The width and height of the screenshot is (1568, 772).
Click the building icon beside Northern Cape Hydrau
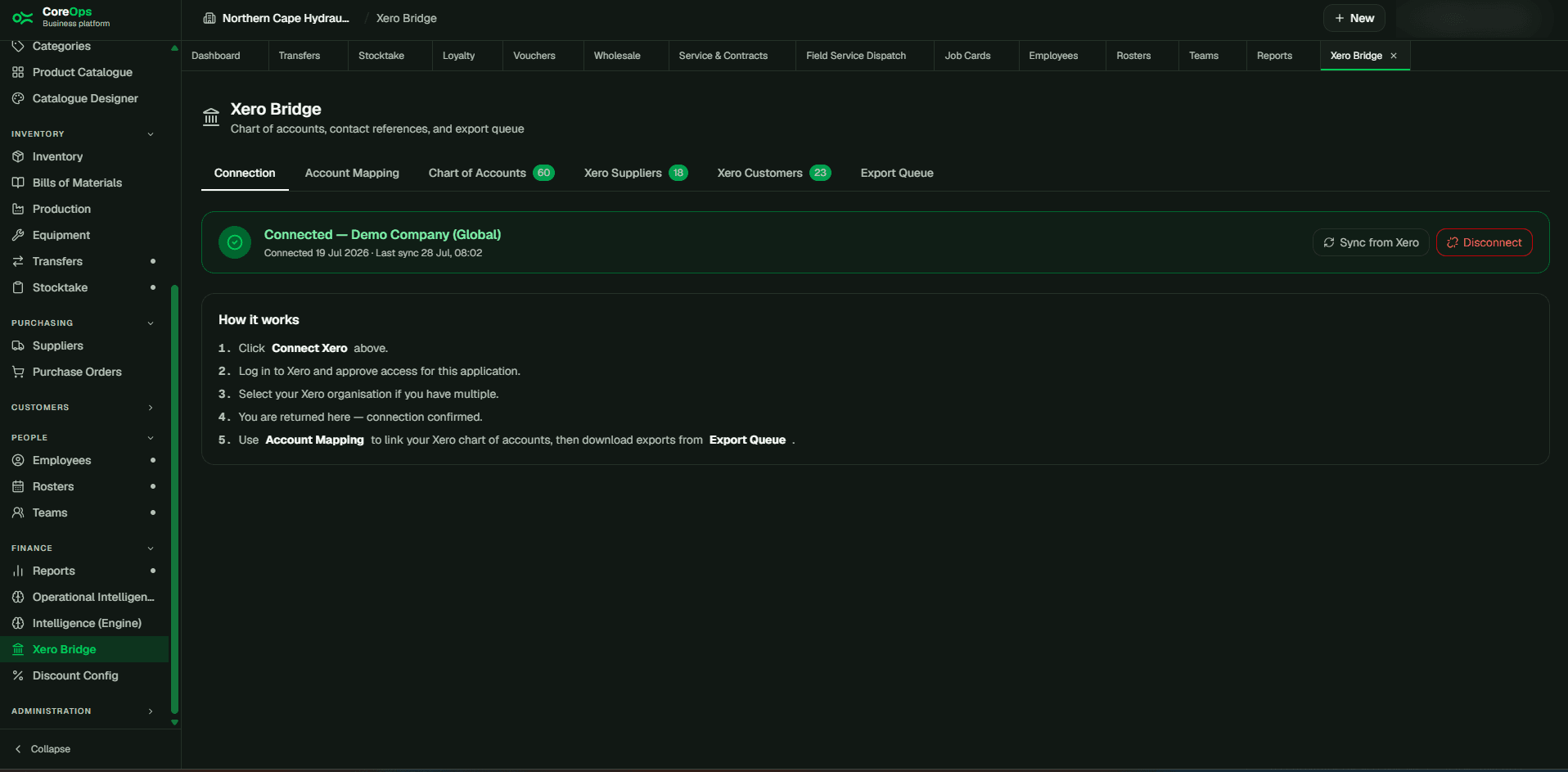(210, 18)
